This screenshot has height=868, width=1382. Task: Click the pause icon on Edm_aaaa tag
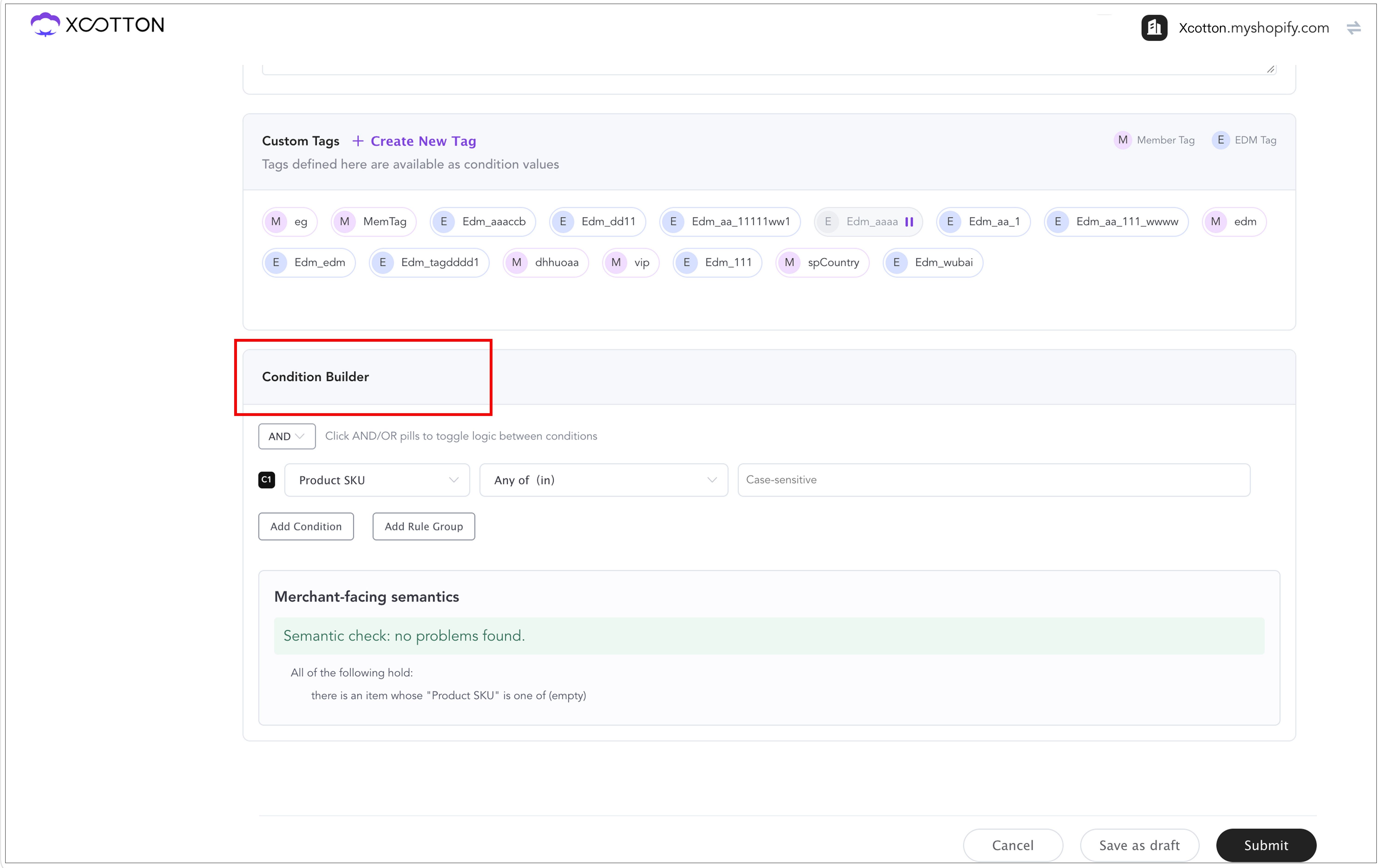[x=909, y=222]
